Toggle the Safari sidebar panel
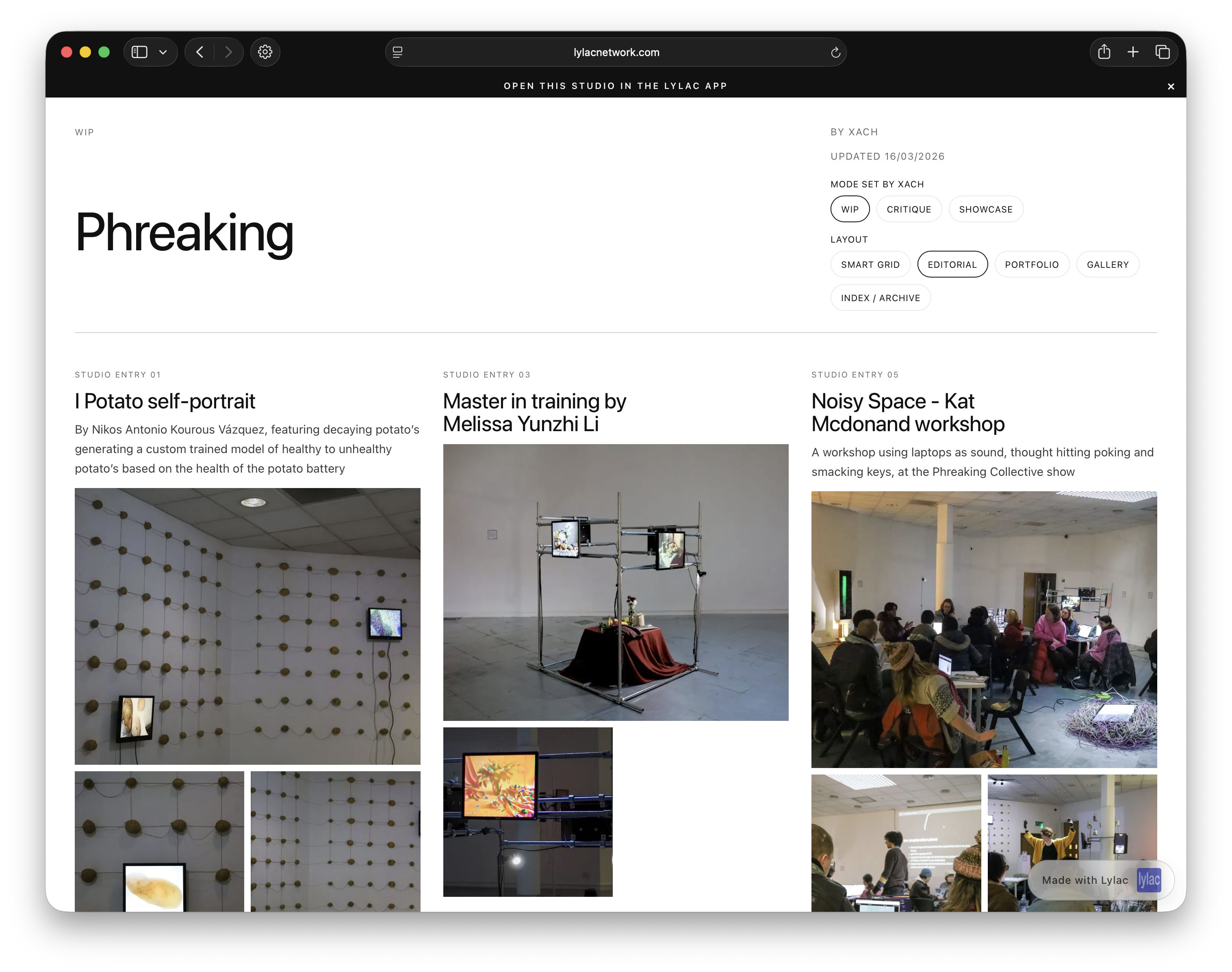Image resolution: width=1232 pixels, height=972 pixels. [140, 52]
